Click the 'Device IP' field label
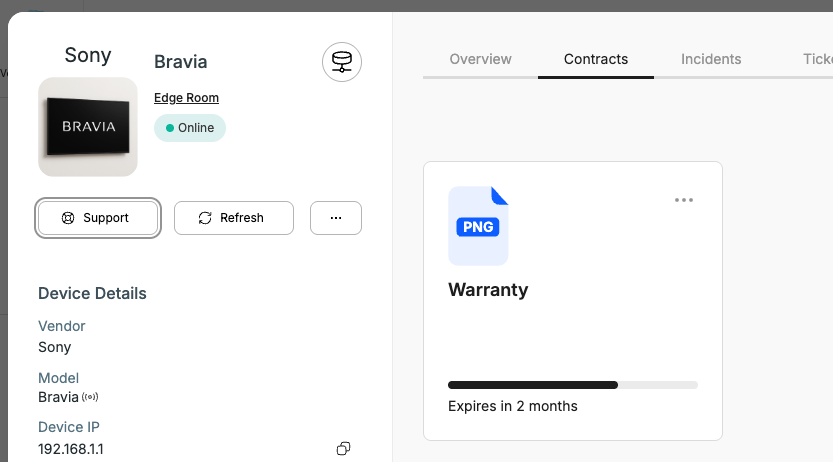 (x=69, y=427)
